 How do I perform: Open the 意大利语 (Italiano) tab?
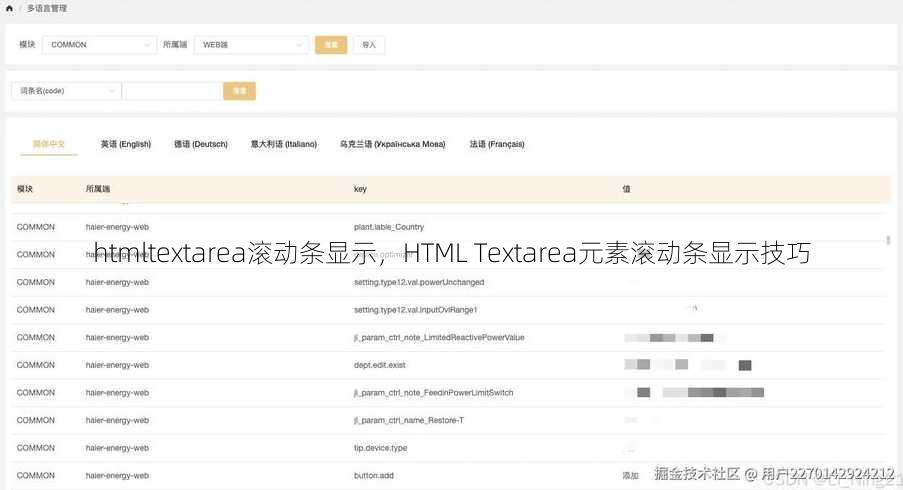(x=284, y=144)
